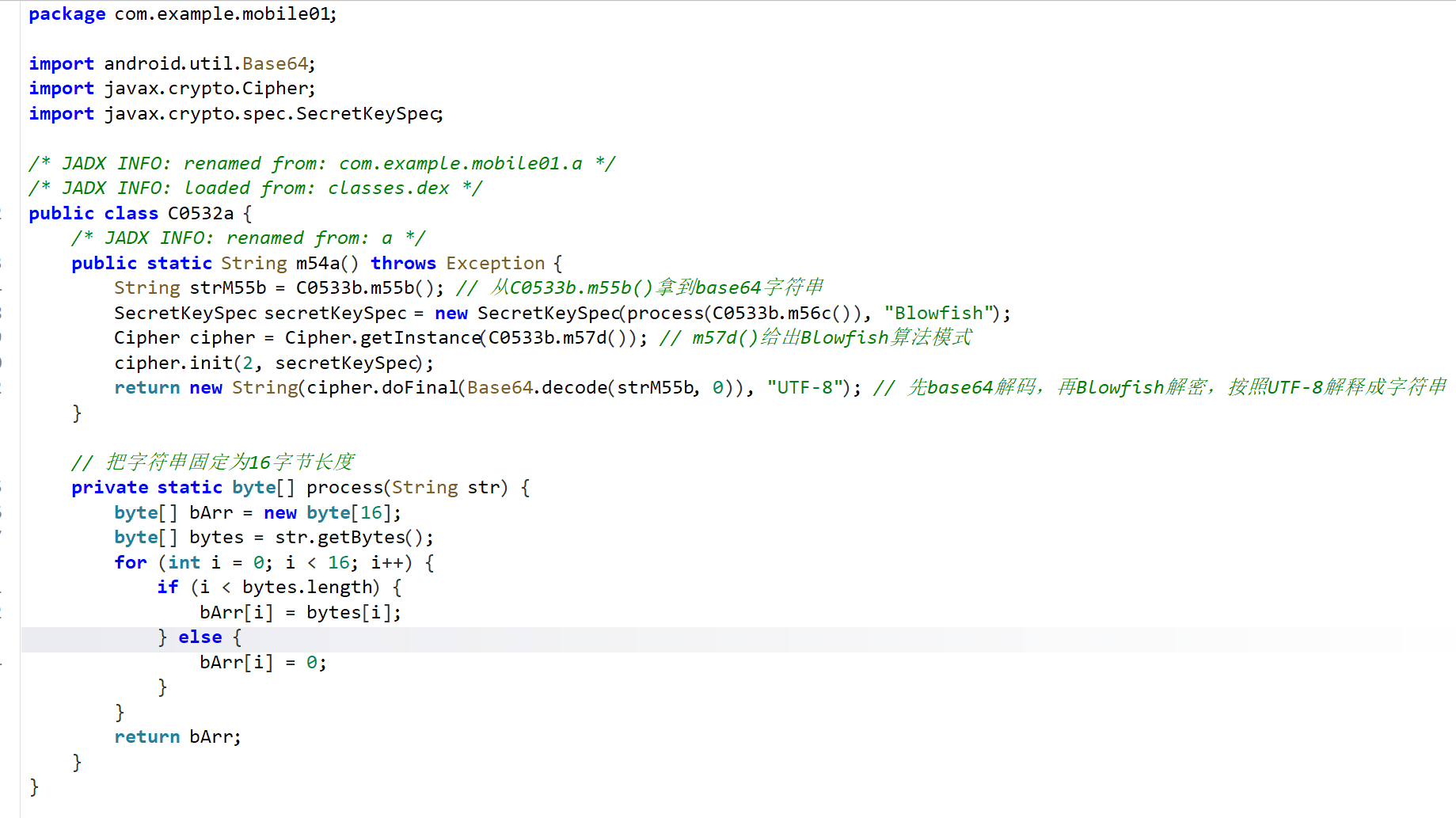1456x818 pixels.
Task: Click the comment '把字符串固定为16字节长度'
Action: tap(230, 462)
